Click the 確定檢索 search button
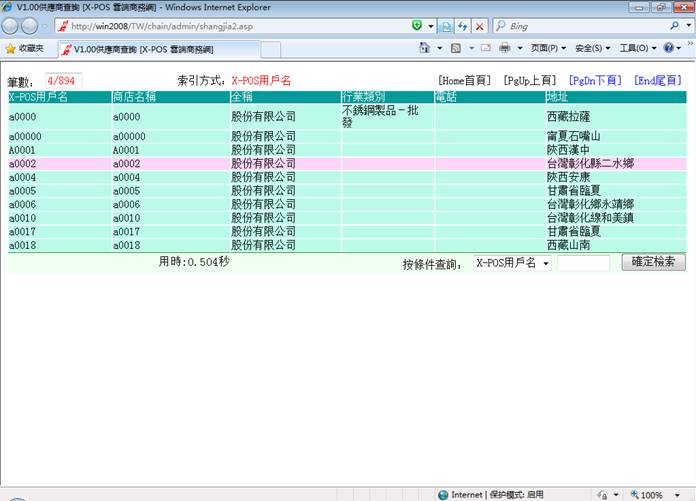The height and width of the screenshot is (501, 696). tap(654, 262)
